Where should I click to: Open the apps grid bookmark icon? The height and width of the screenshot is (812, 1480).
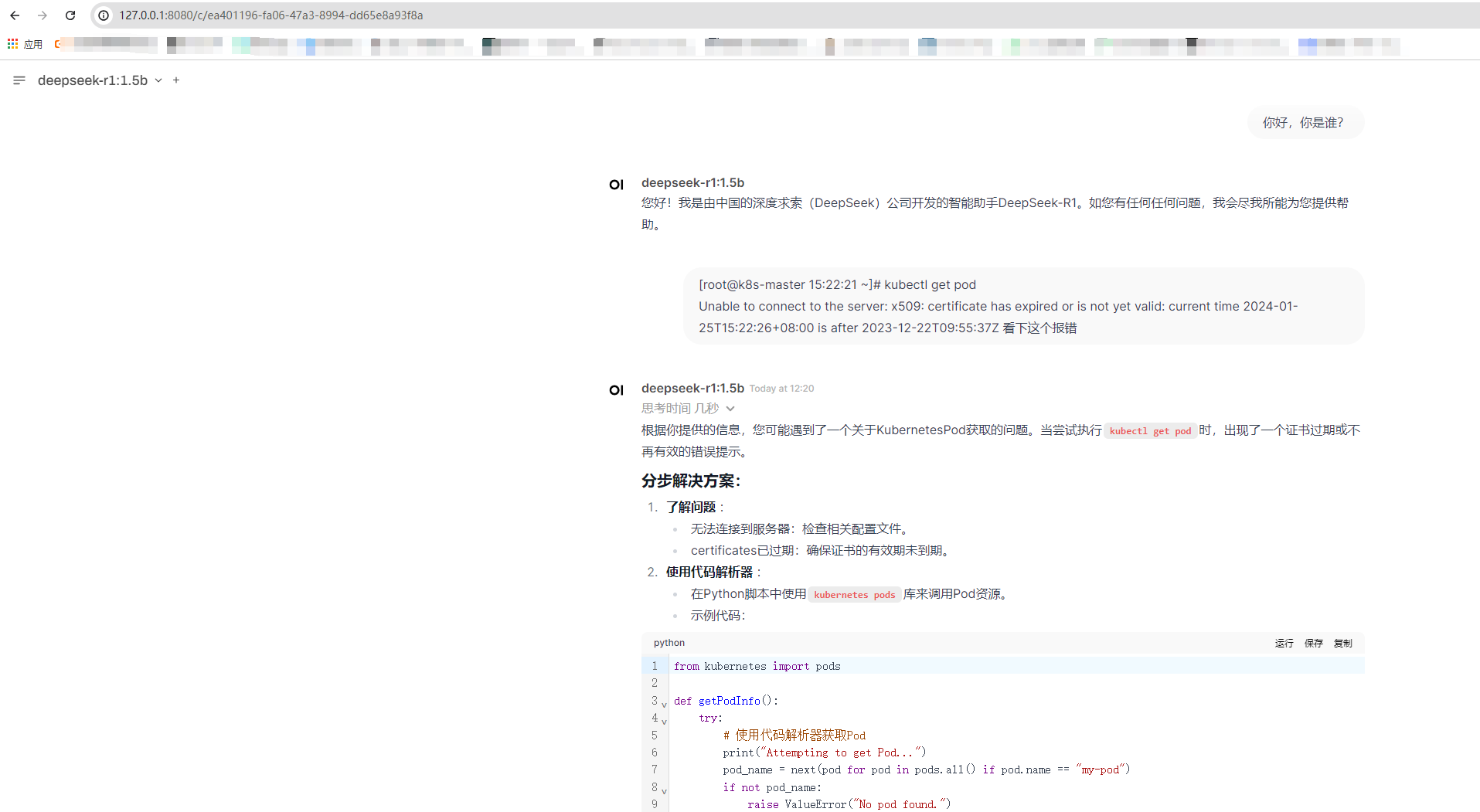point(12,44)
